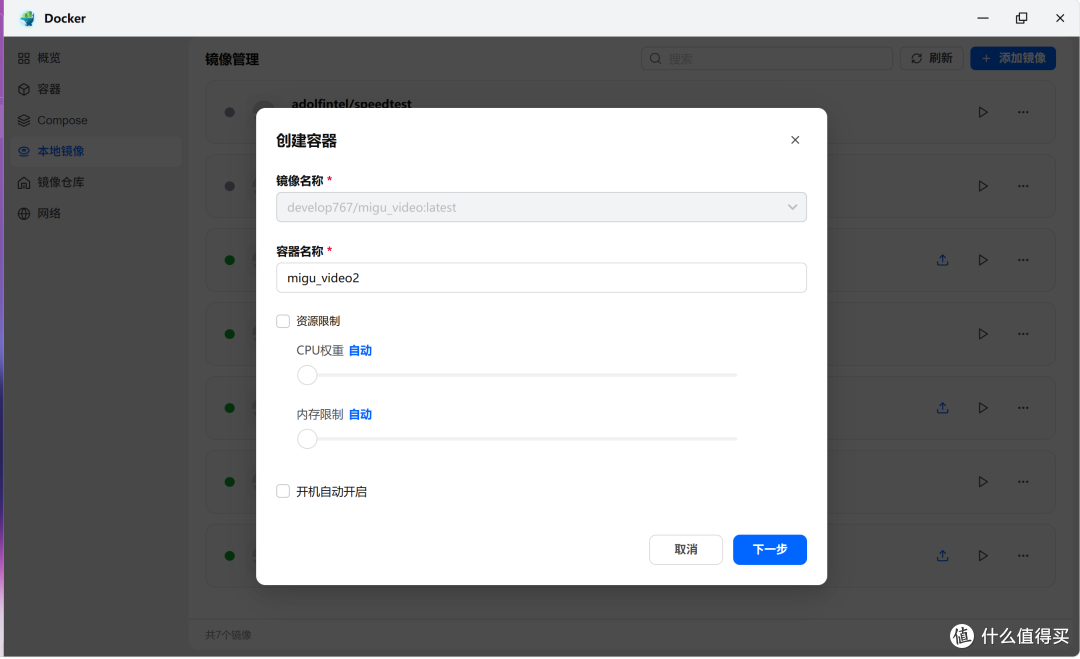Click the CPU权重 slider handle

(x=307, y=375)
